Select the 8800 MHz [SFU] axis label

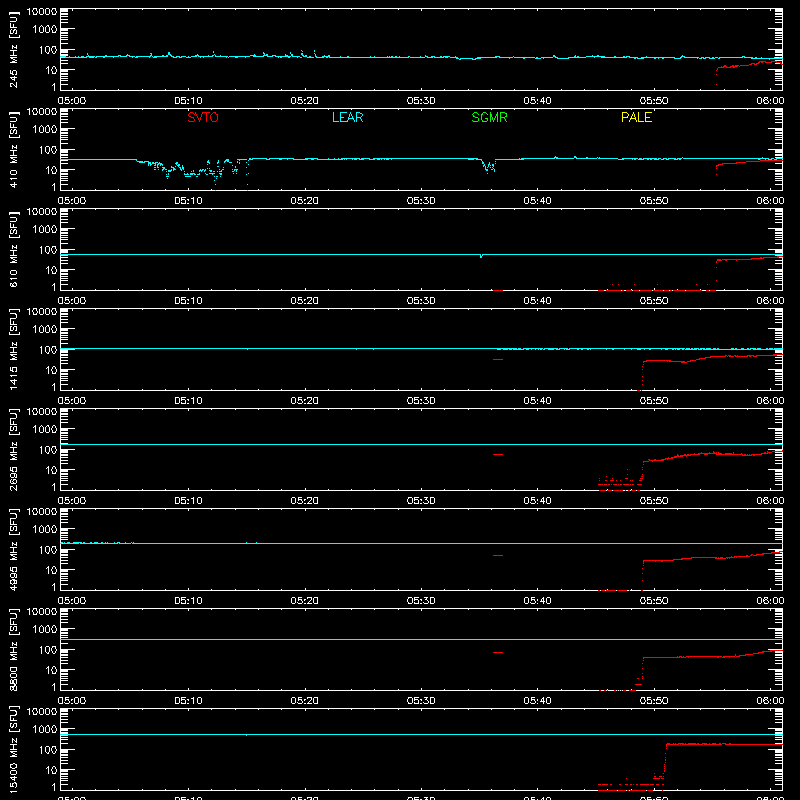point(14,649)
